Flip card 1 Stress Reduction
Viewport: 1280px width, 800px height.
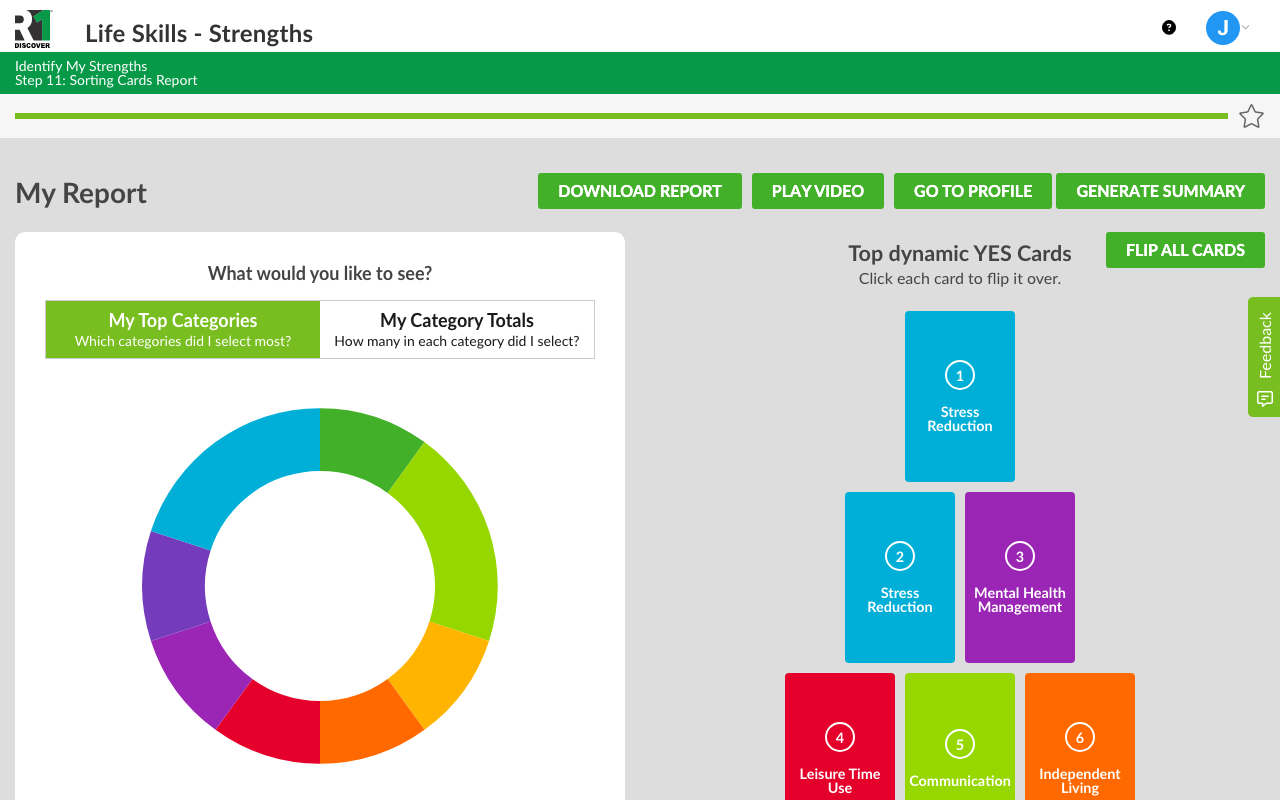[x=960, y=396]
